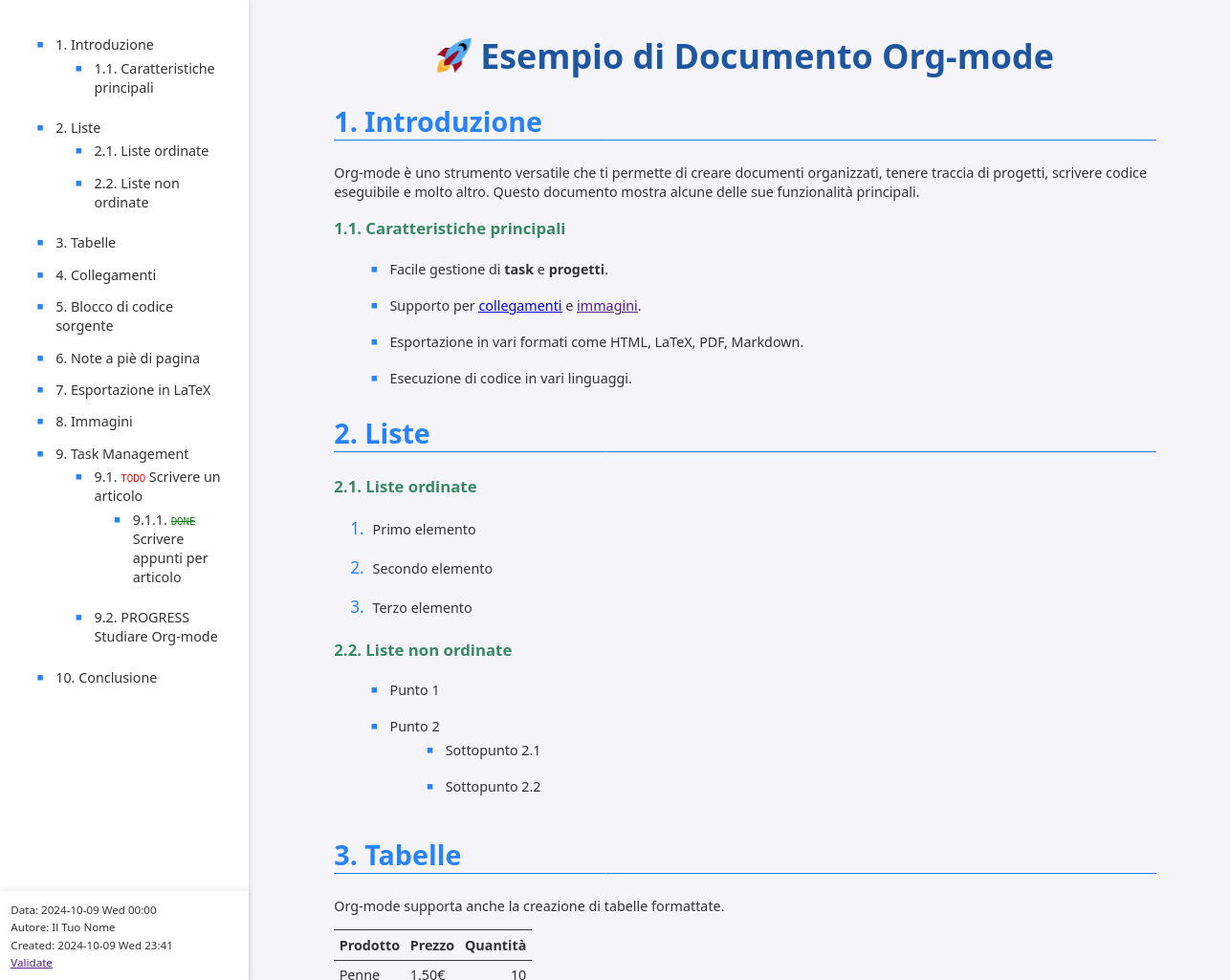Select '2.1. Liste ordinate' sidebar entry

151,151
